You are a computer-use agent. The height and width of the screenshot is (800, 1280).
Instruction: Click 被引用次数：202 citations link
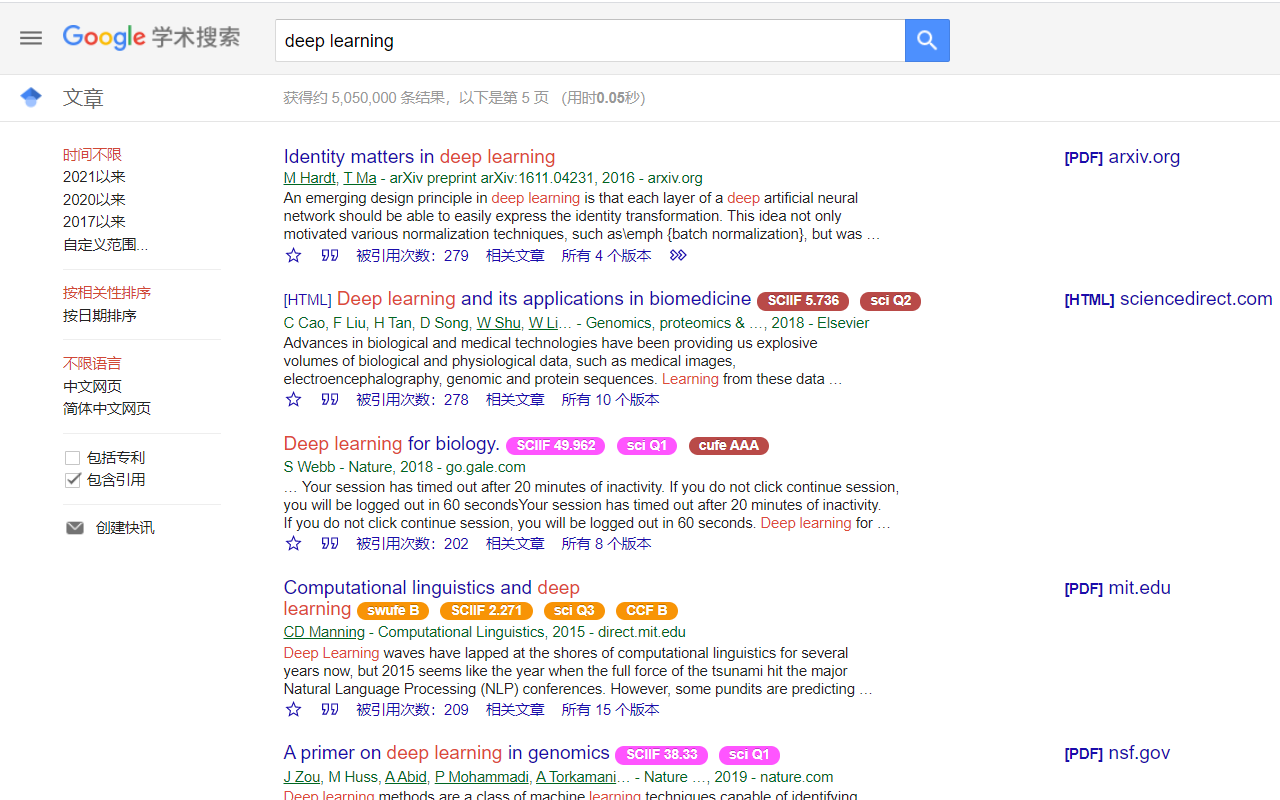tap(412, 543)
